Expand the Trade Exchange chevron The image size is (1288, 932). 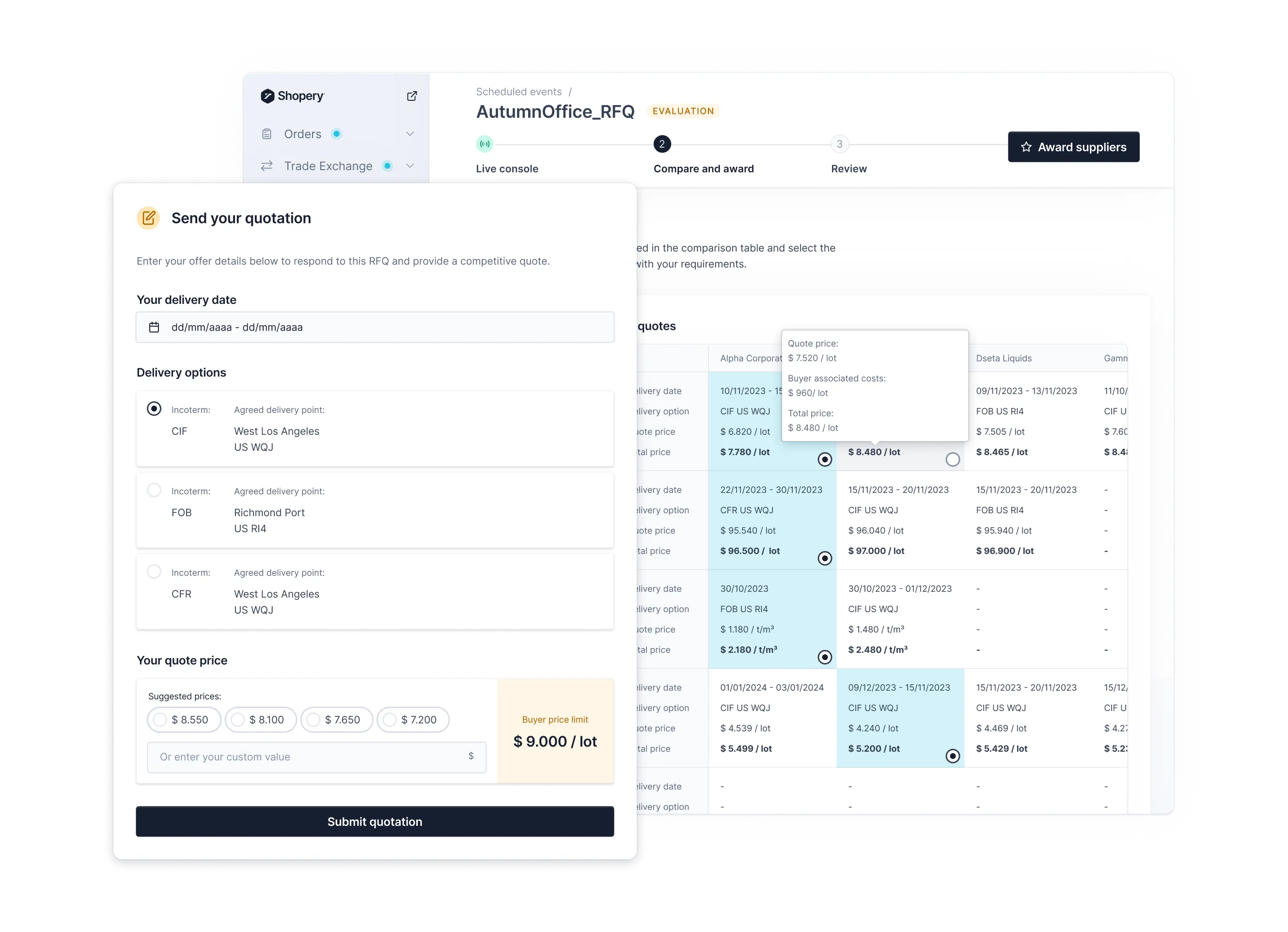(x=410, y=166)
